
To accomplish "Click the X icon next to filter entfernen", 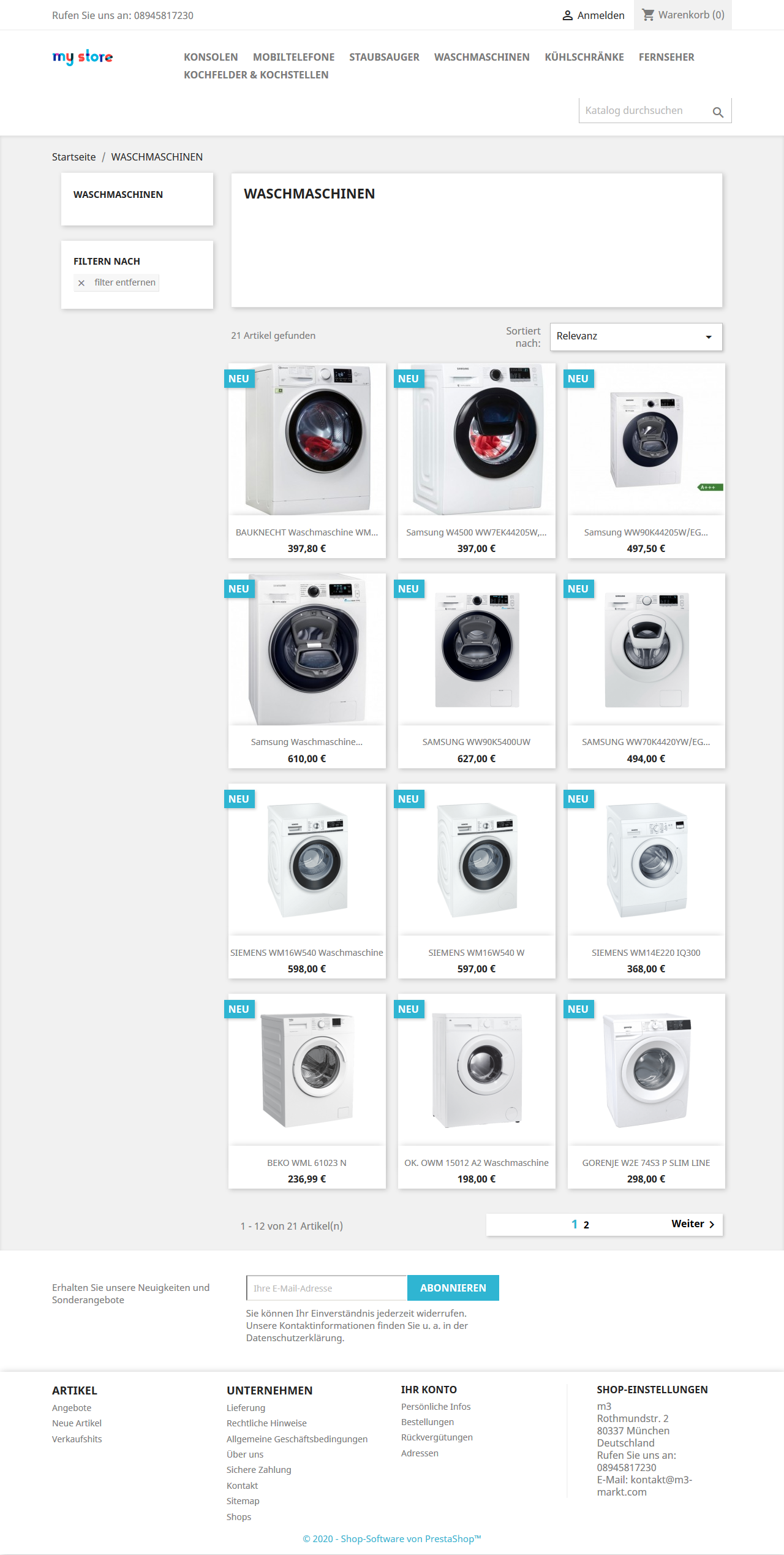I will (x=81, y=283).
